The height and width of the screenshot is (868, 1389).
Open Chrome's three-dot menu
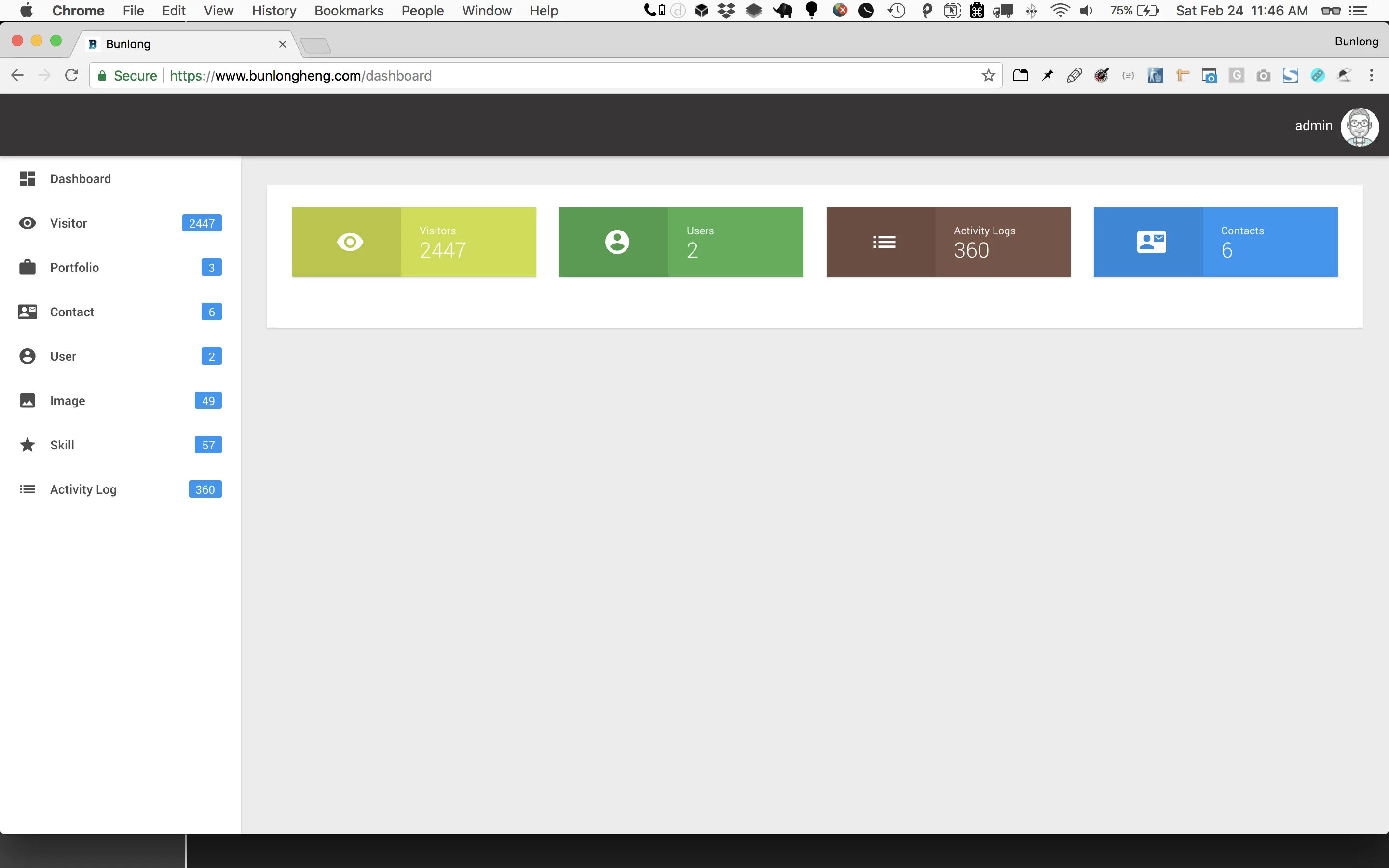1371,76
